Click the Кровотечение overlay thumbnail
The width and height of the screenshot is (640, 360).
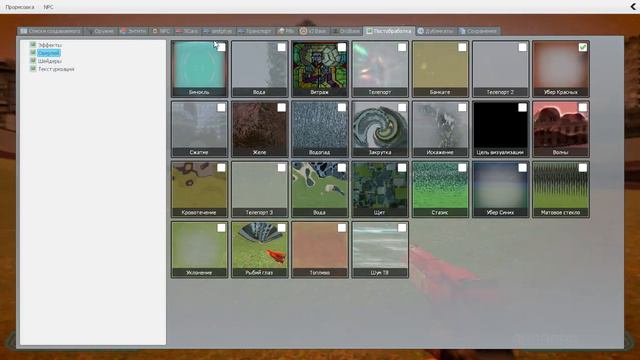pyautogui.click(x=199, y=189)
